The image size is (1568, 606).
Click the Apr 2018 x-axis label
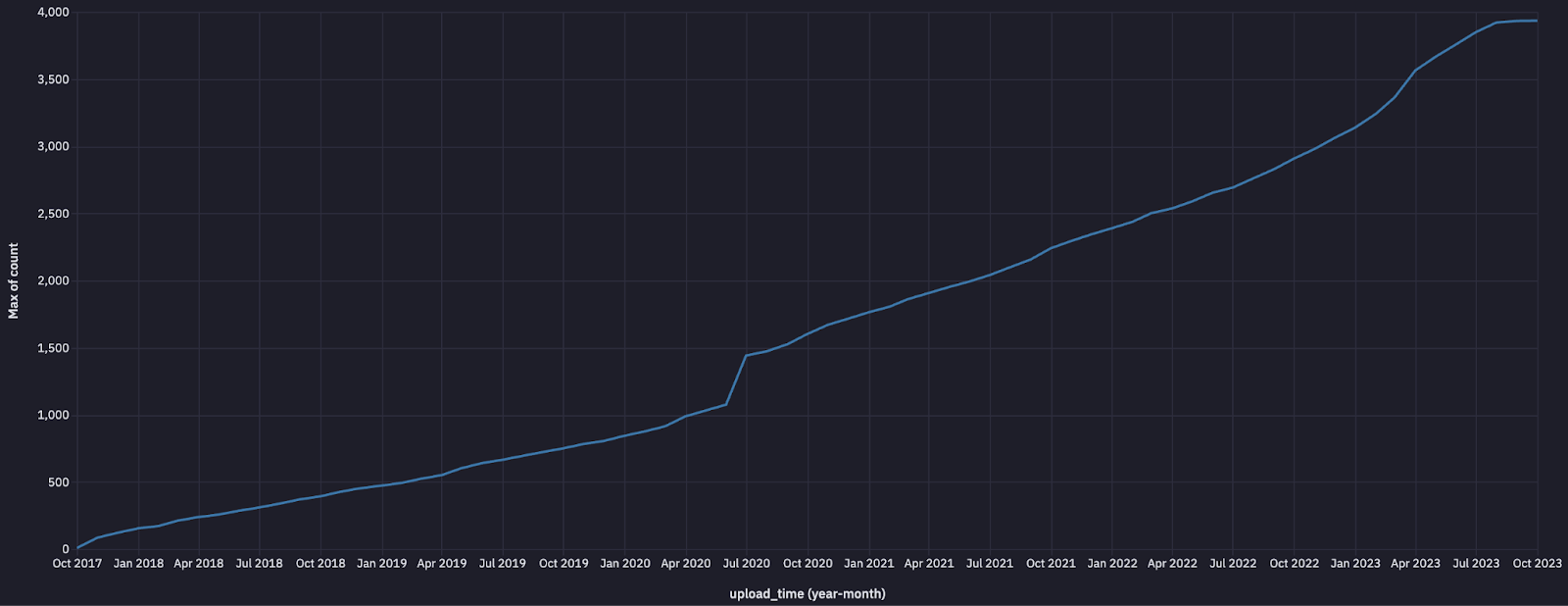pyautogui.click(x=199, y=564)
